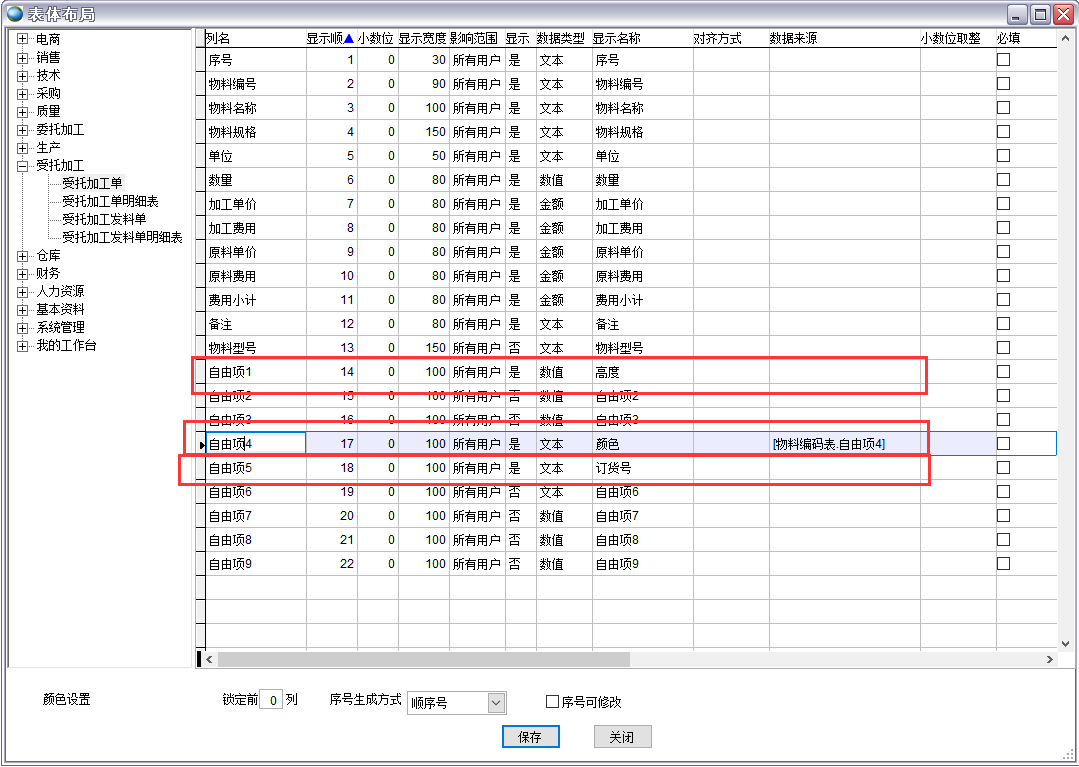
Task: Click the 颜色设置 label
Action: [67, 700]
